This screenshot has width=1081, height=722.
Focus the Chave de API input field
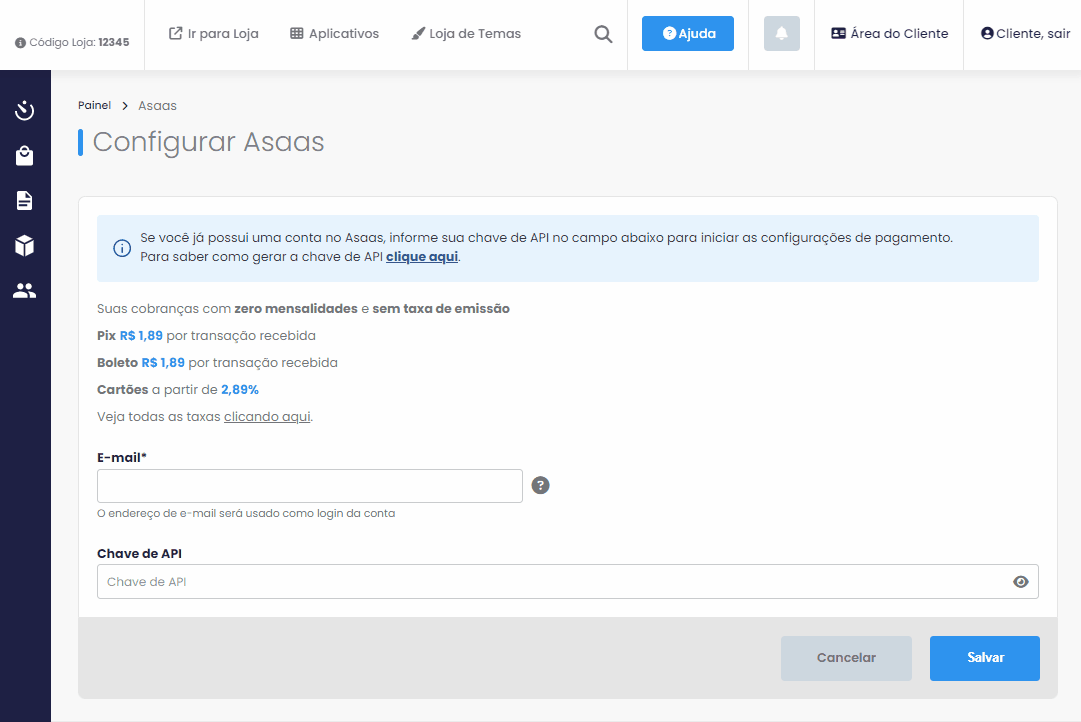click(x=567, y=582)
